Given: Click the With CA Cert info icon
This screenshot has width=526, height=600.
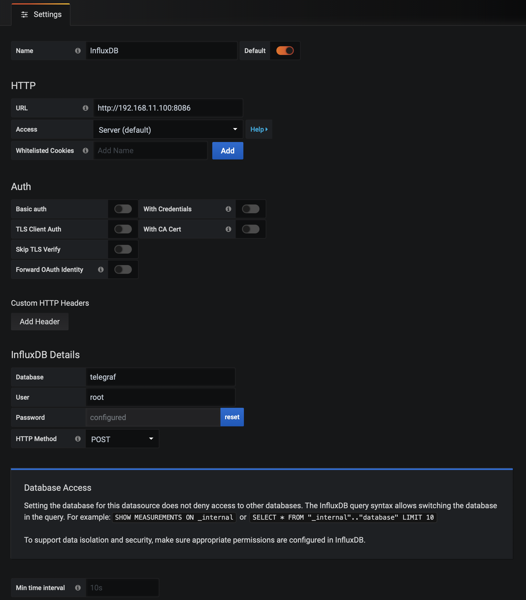Looking at the screenshot, I should click(x=228, y=229).
